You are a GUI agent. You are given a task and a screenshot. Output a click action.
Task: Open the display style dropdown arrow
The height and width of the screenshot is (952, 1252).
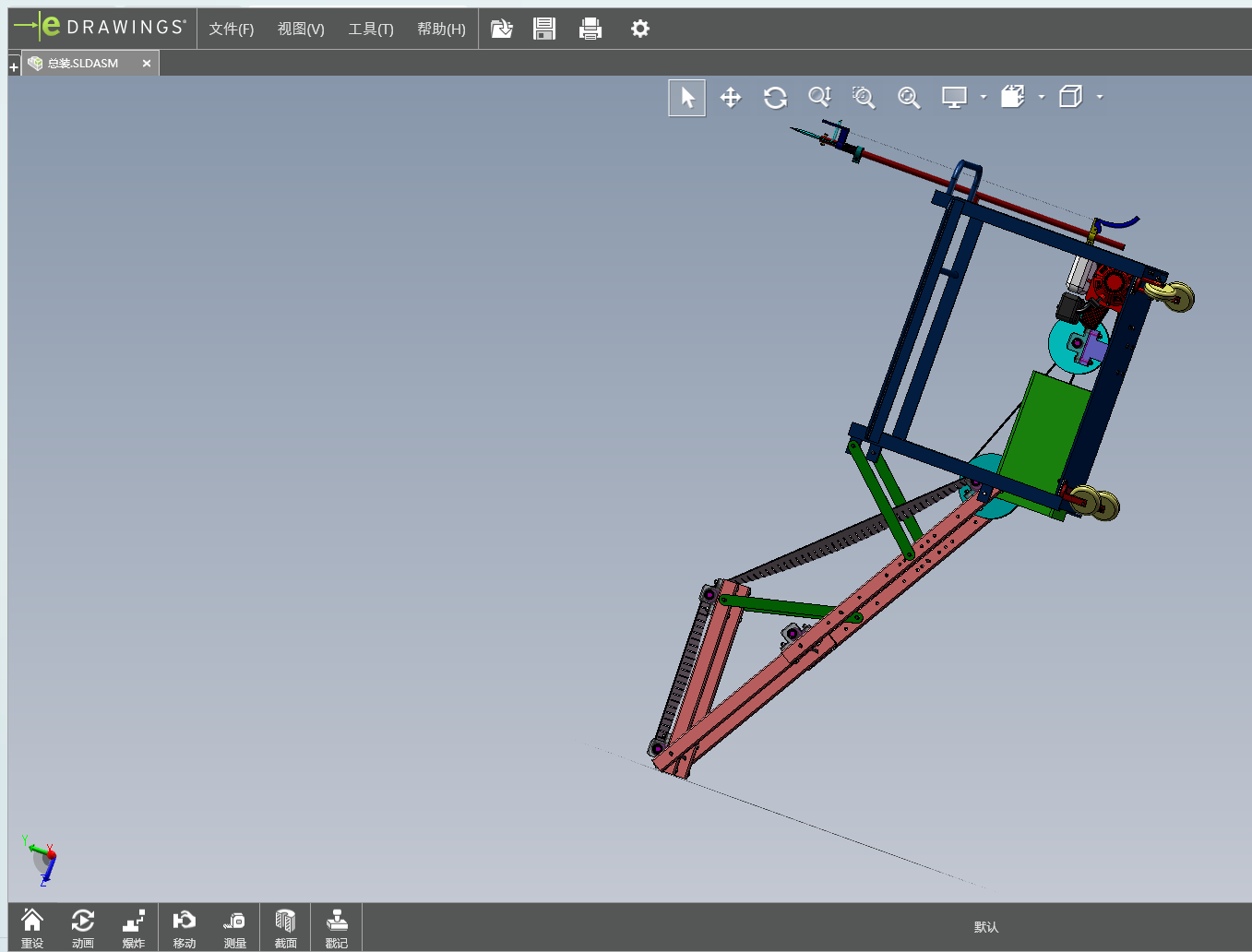click(1042, 97)
